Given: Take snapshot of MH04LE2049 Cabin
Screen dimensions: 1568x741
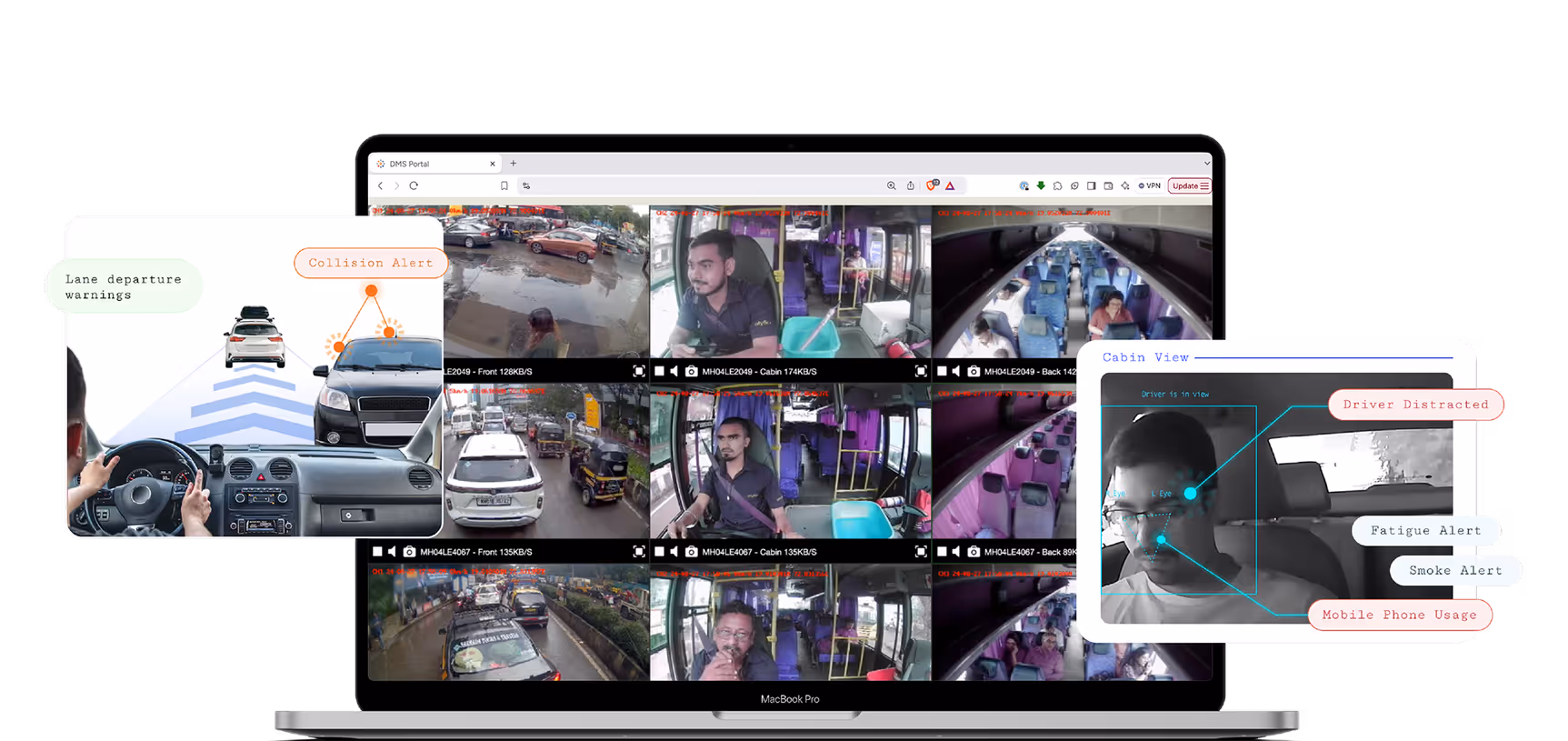Looking at the screenshot, I should click(x=692, y=371).
